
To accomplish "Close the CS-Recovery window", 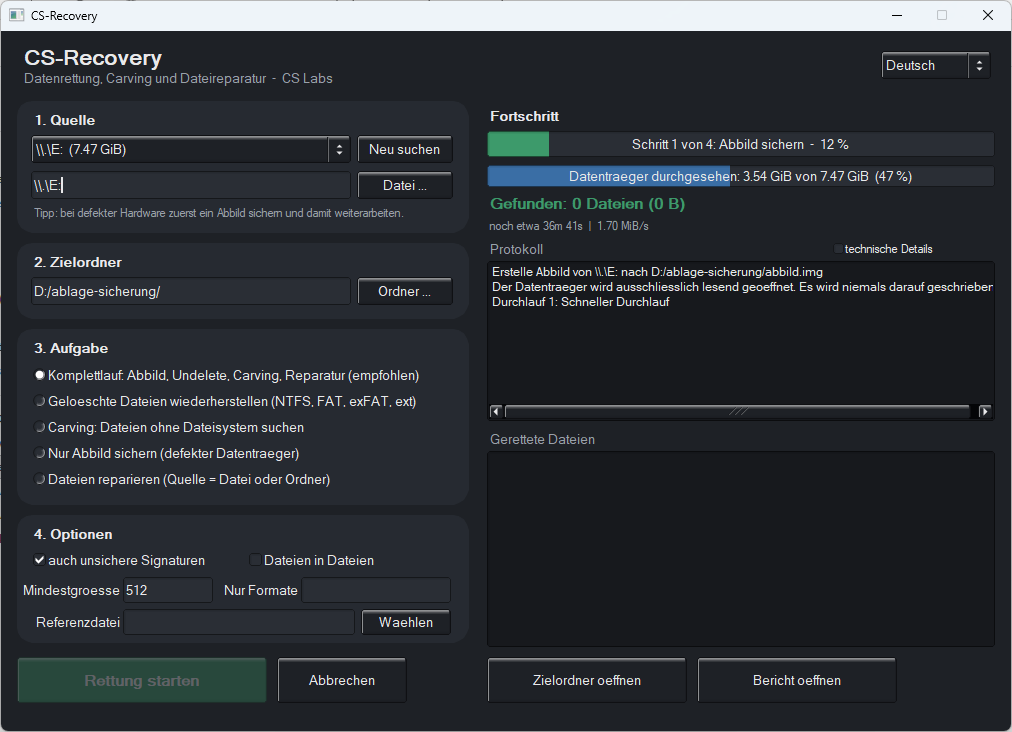I will tap(987, 15).
